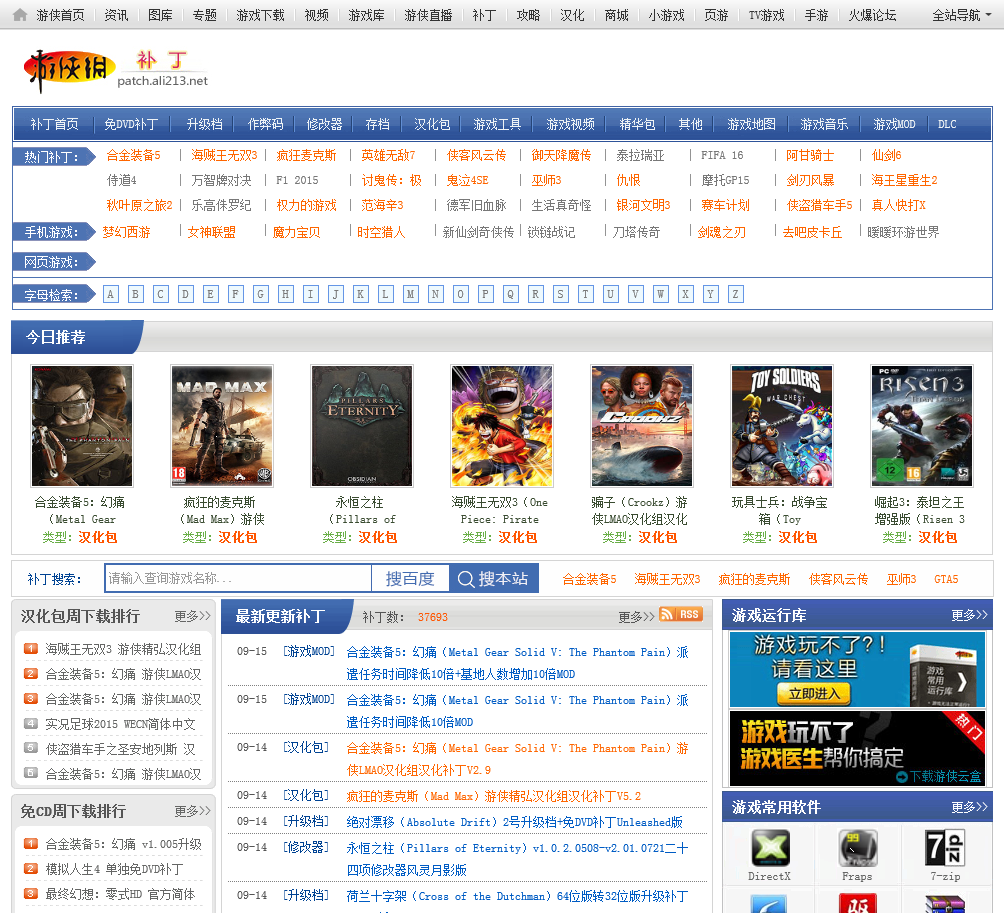Viewport: 1004px width, 913px height.
Task: Open the Toy Soldiers cover thumbnail
Action: coord(782,426)
